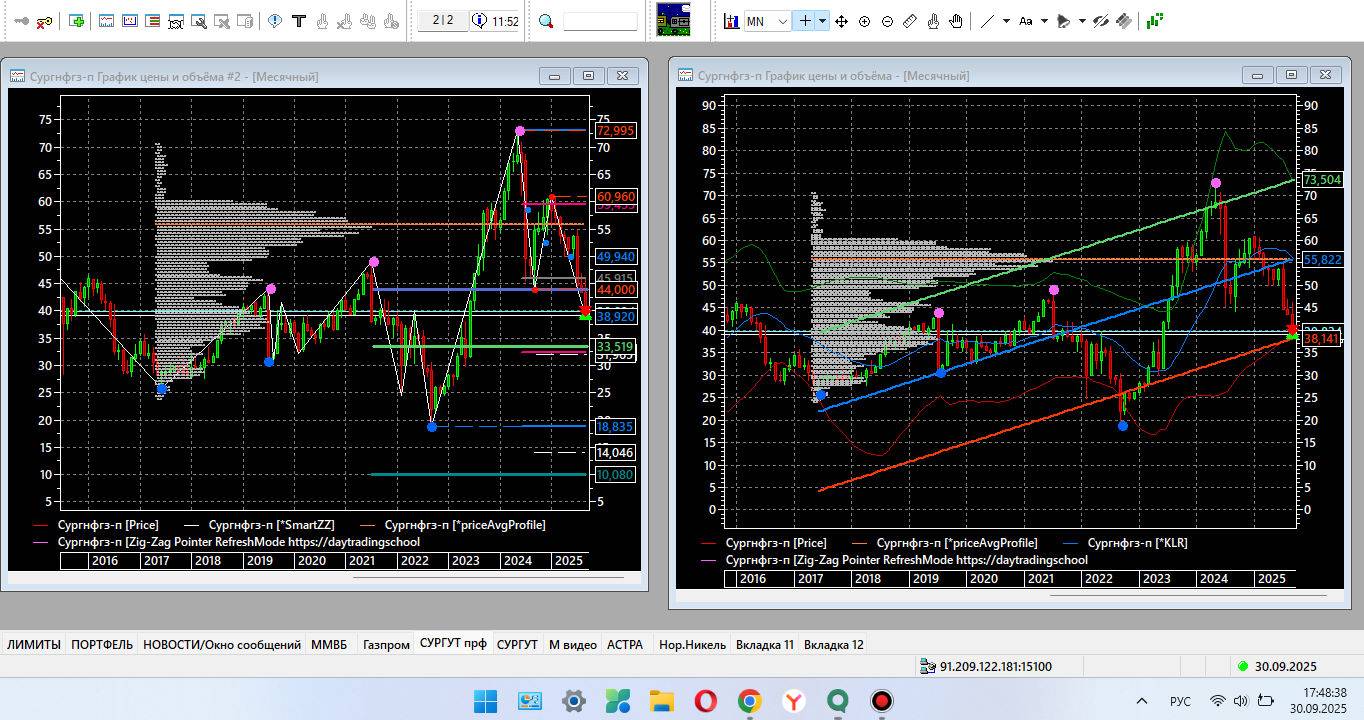Click the bold T text icon
This screenshot has width=1364, height=720.
[x=298, y=21]
